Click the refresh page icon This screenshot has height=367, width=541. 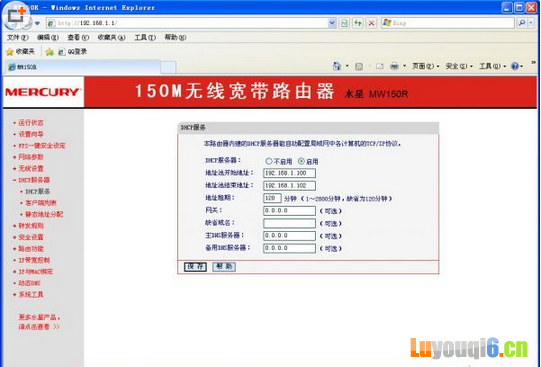[358, 23]
